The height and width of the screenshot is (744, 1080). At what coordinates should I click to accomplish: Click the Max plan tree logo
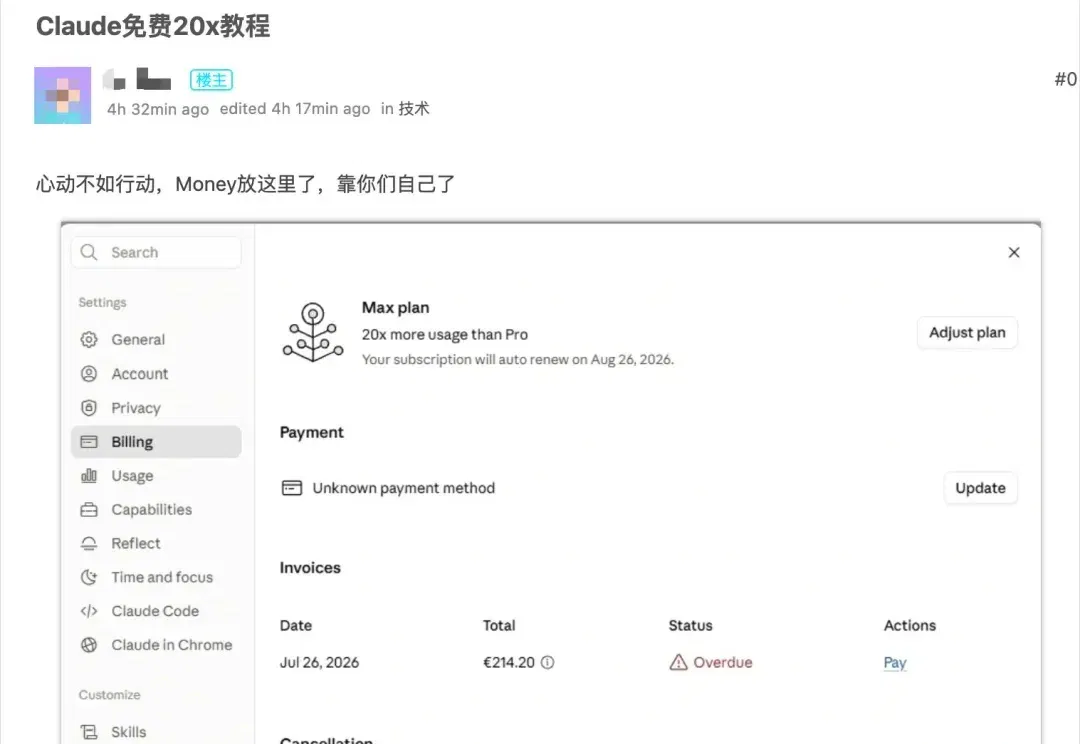pos(313,333)
